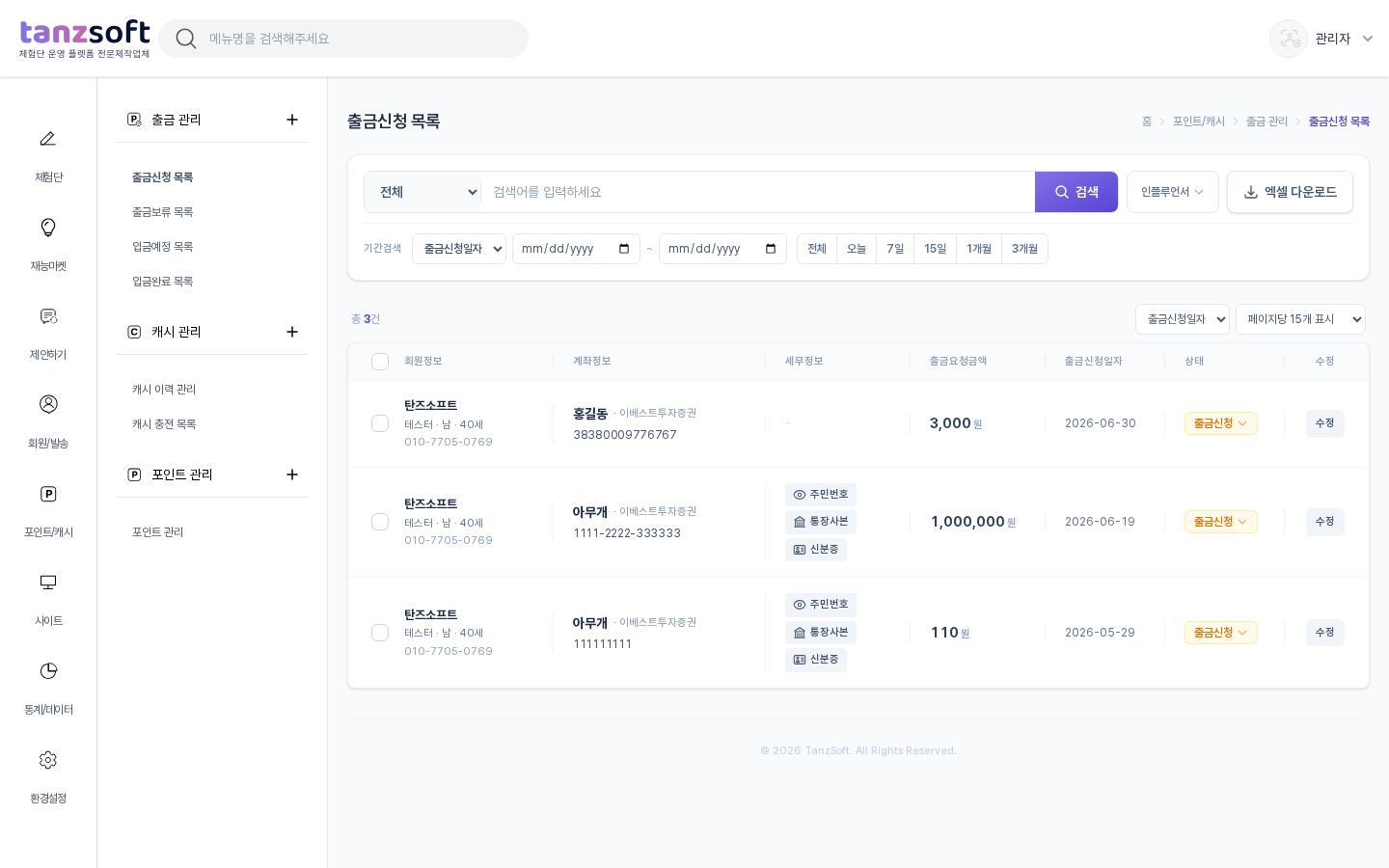Open the 제안하기 chat icon

click(48, 316)
